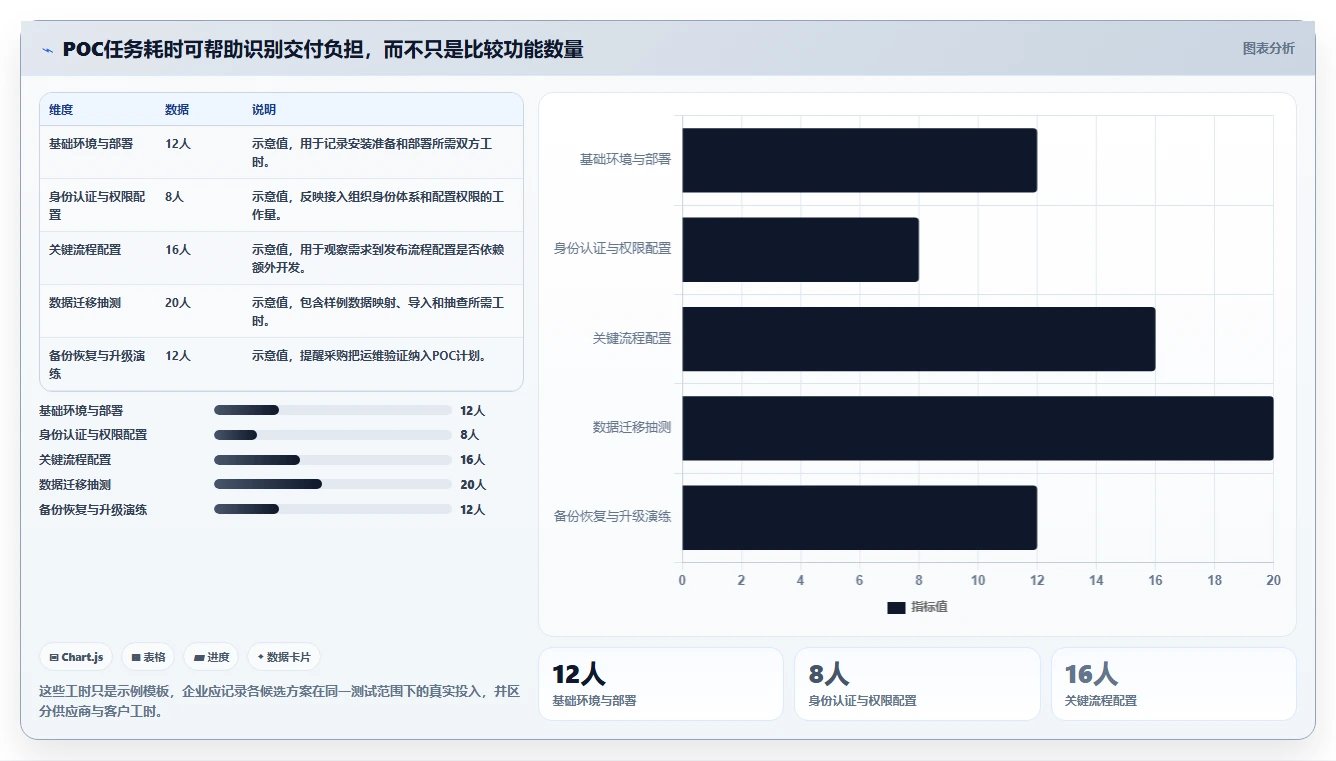Screen dimensions: 1336x761
Task: Select the 进度 tag chip
Action: coord(211,657)
